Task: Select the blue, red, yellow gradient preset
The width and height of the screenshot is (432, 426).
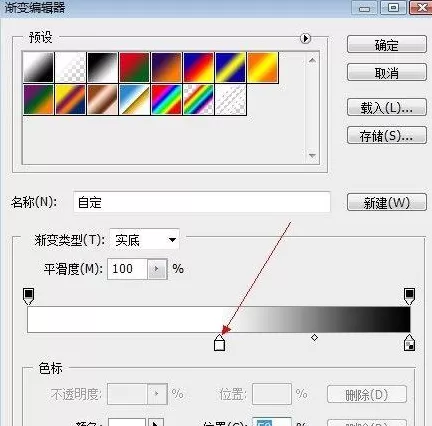Action: (x=198, y=67)
